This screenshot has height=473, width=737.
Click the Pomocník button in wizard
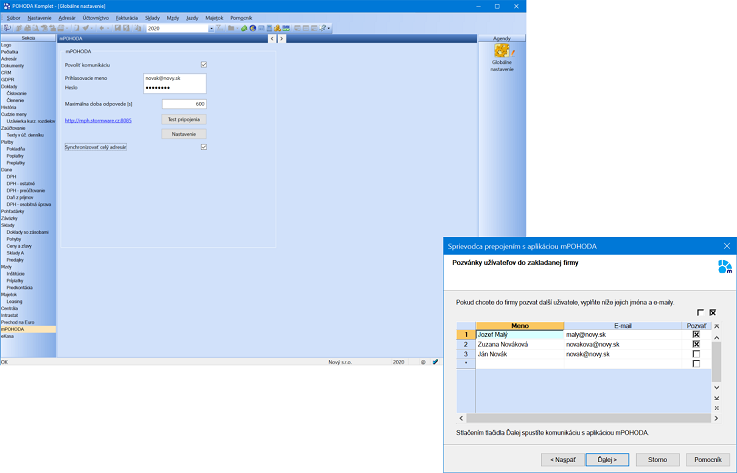pyautogui.click(x=708, y=459)
